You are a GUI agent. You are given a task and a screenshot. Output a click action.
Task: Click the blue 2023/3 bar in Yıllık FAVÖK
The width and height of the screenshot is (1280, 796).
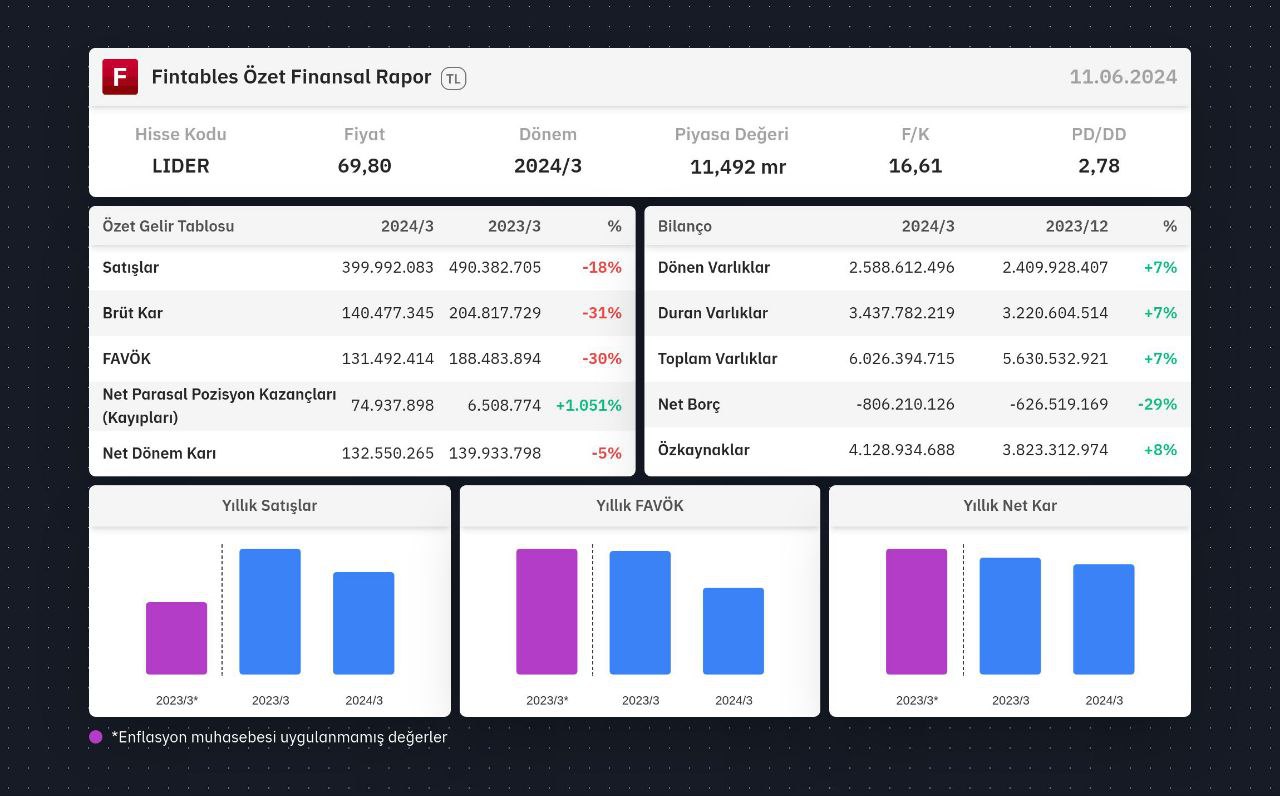click(x=640, y=613)
